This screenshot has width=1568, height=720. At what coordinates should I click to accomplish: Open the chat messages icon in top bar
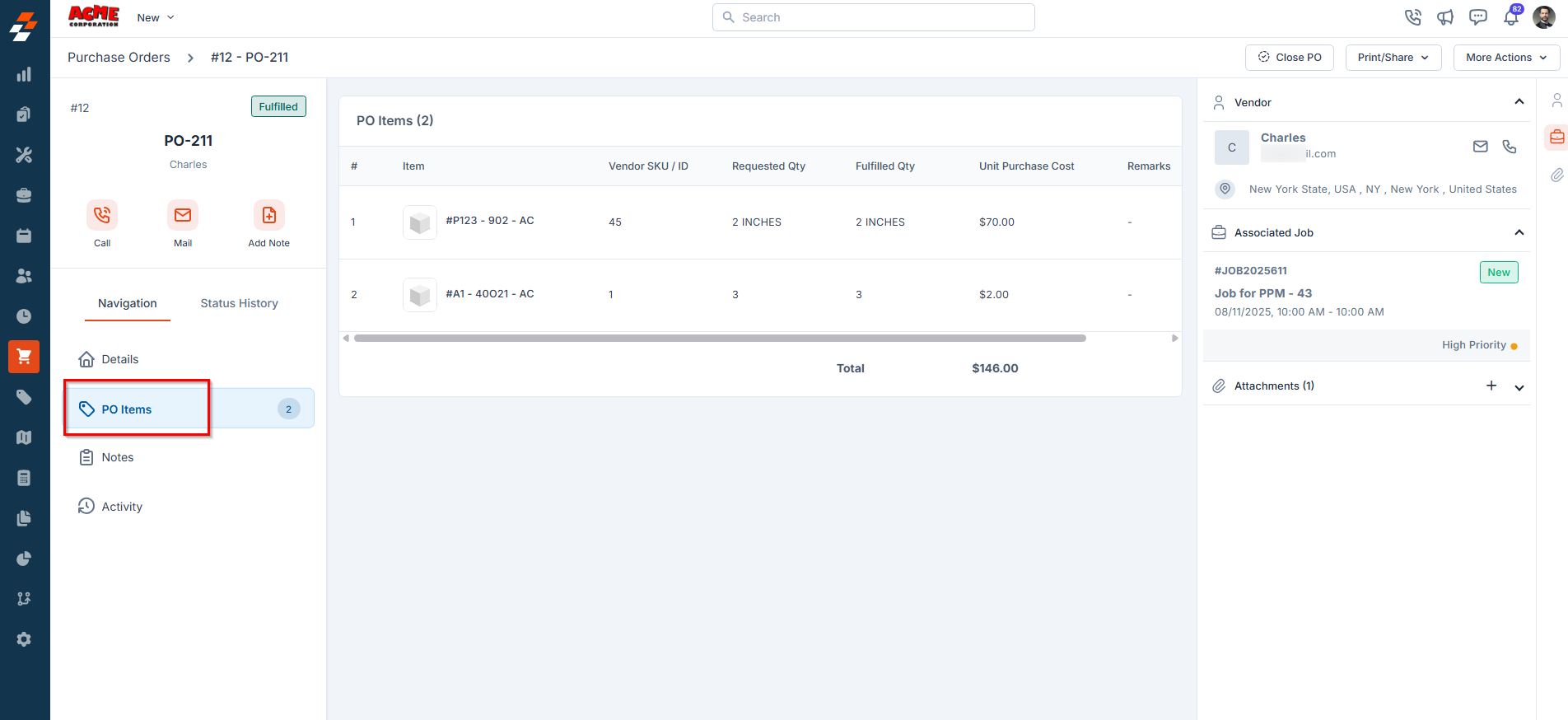[x=1478, y=17]
